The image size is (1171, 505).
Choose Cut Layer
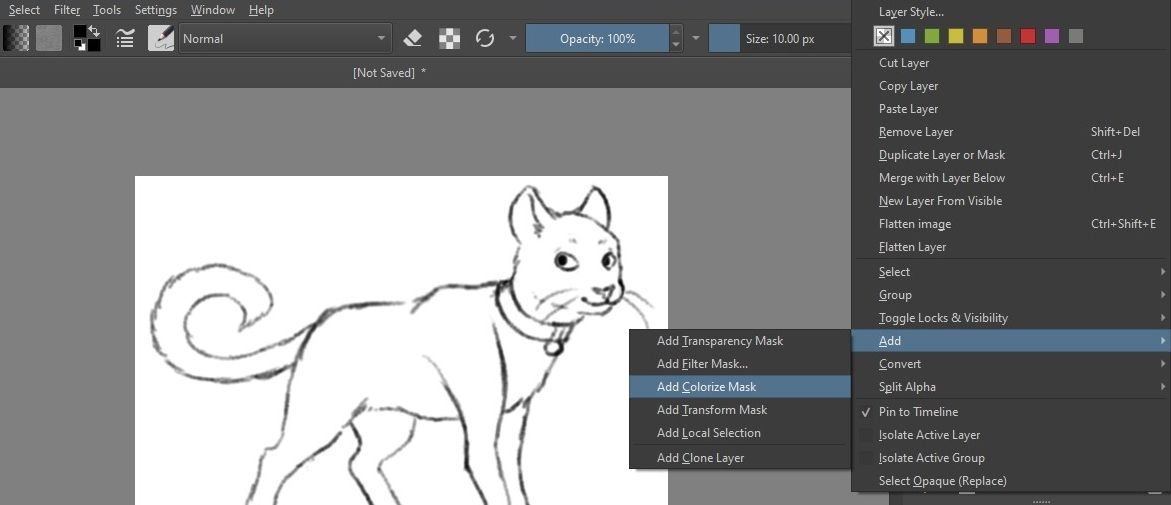click(1010, 63)
